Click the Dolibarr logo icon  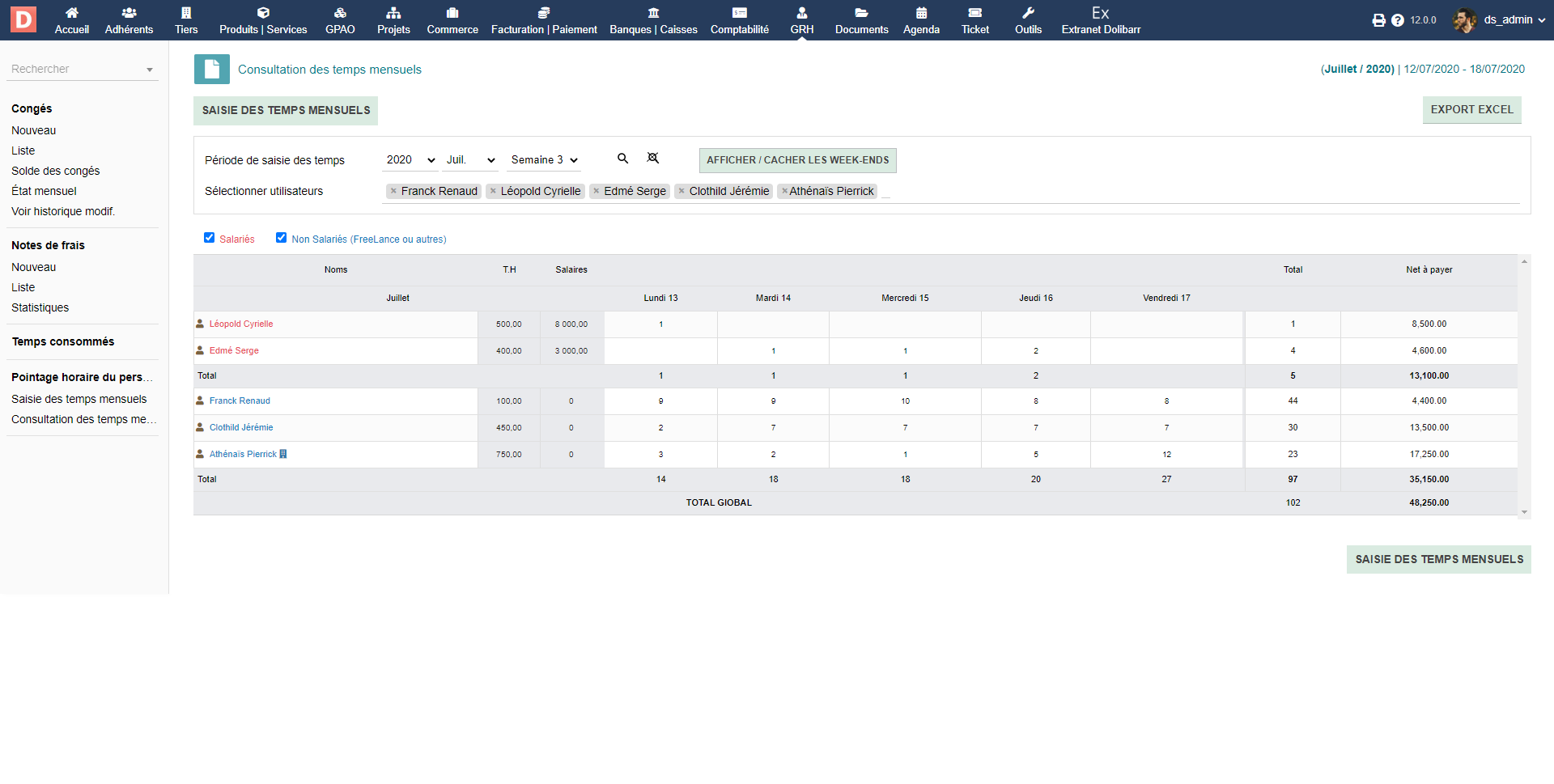pyautogui.click(x=23, y=19)
